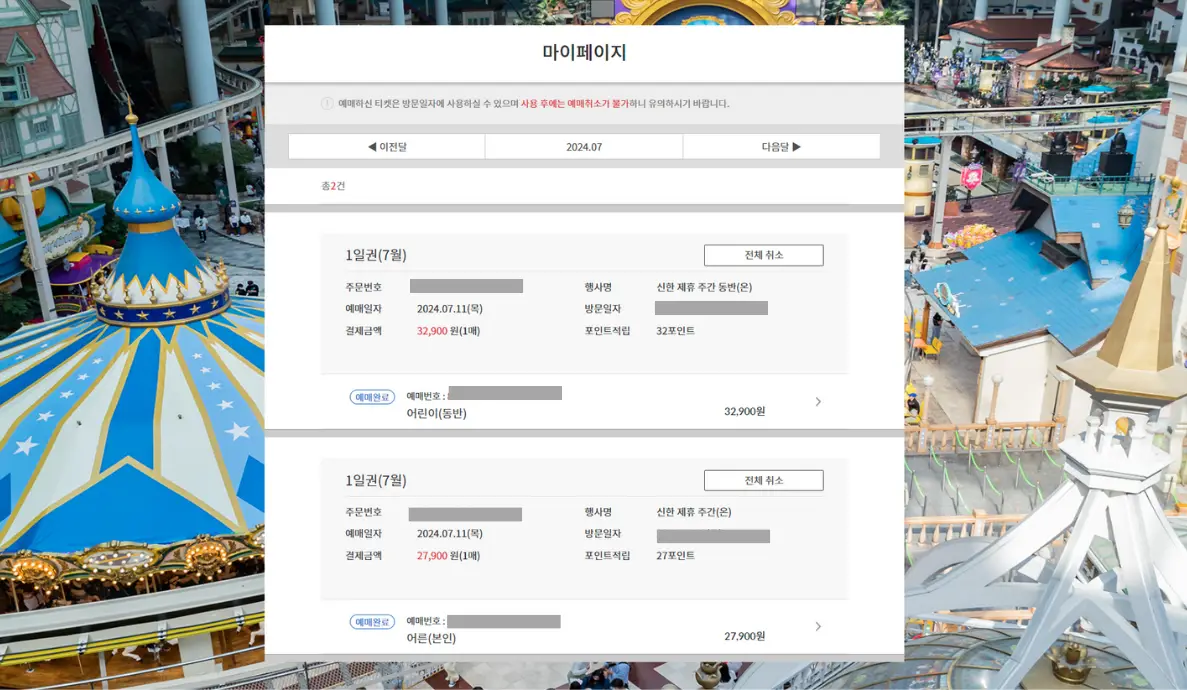The width and height of the screenshot is (1187, 690).
Task: Open details via chevron on the 27,900원 booking
Action: [818, 626]
